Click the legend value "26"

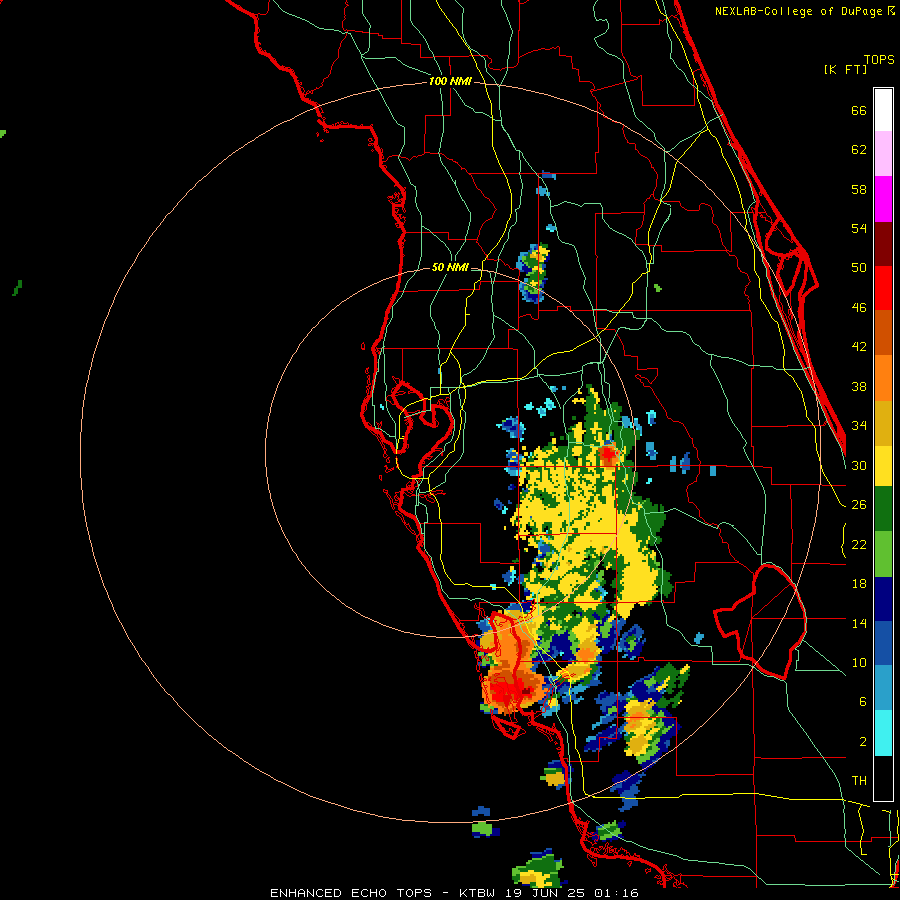(x=859, y=505)
